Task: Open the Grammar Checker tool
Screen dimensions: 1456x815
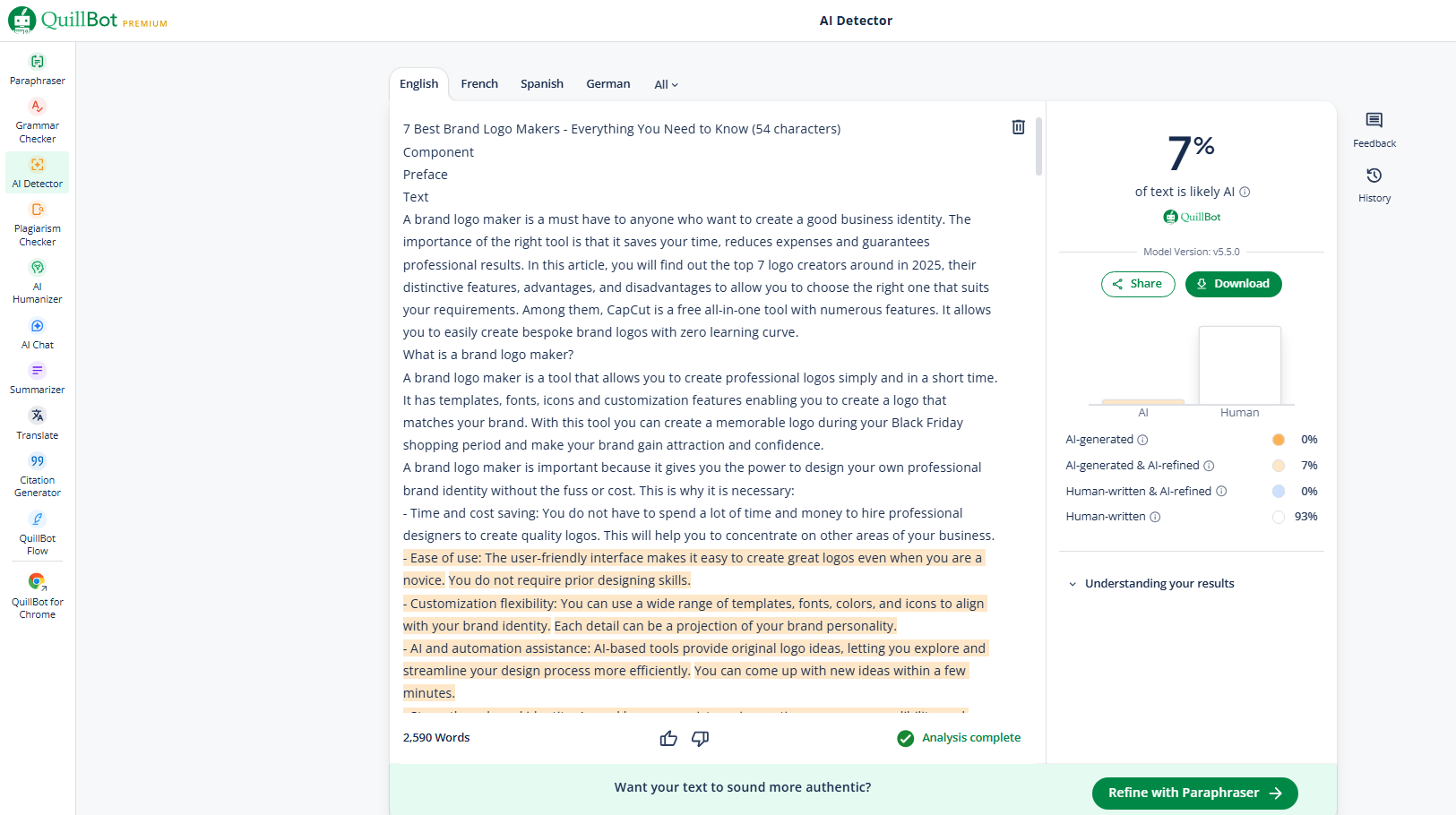Action: [x=37, y=120]
